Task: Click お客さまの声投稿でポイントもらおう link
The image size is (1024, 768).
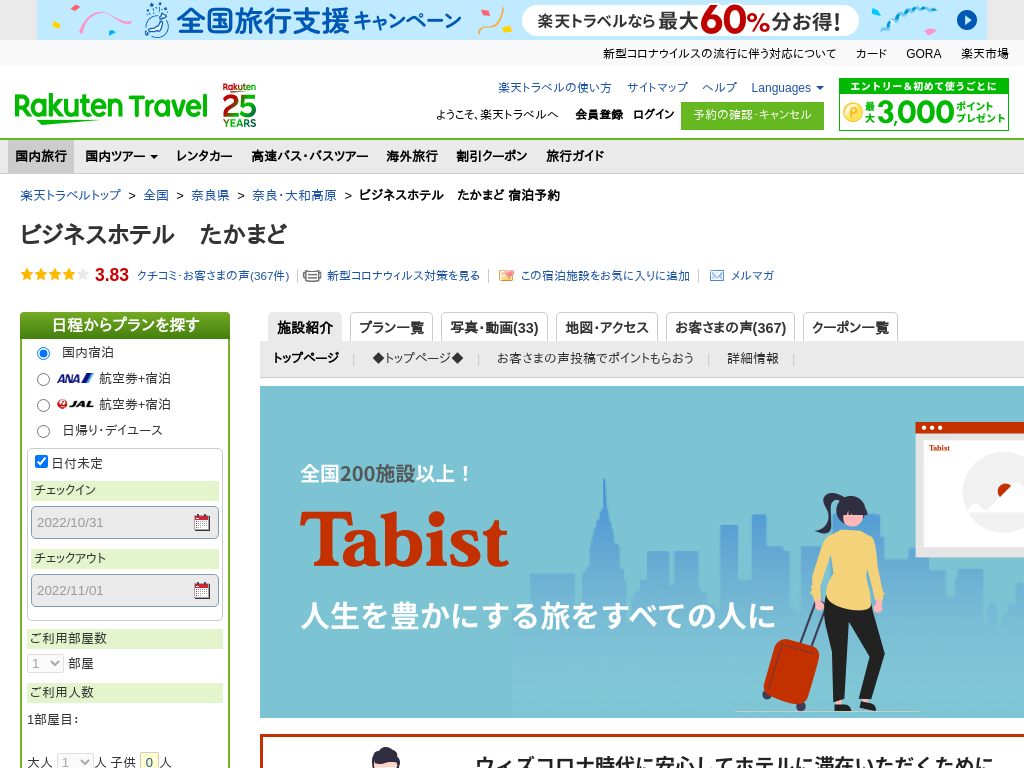Action: point(595,358)
